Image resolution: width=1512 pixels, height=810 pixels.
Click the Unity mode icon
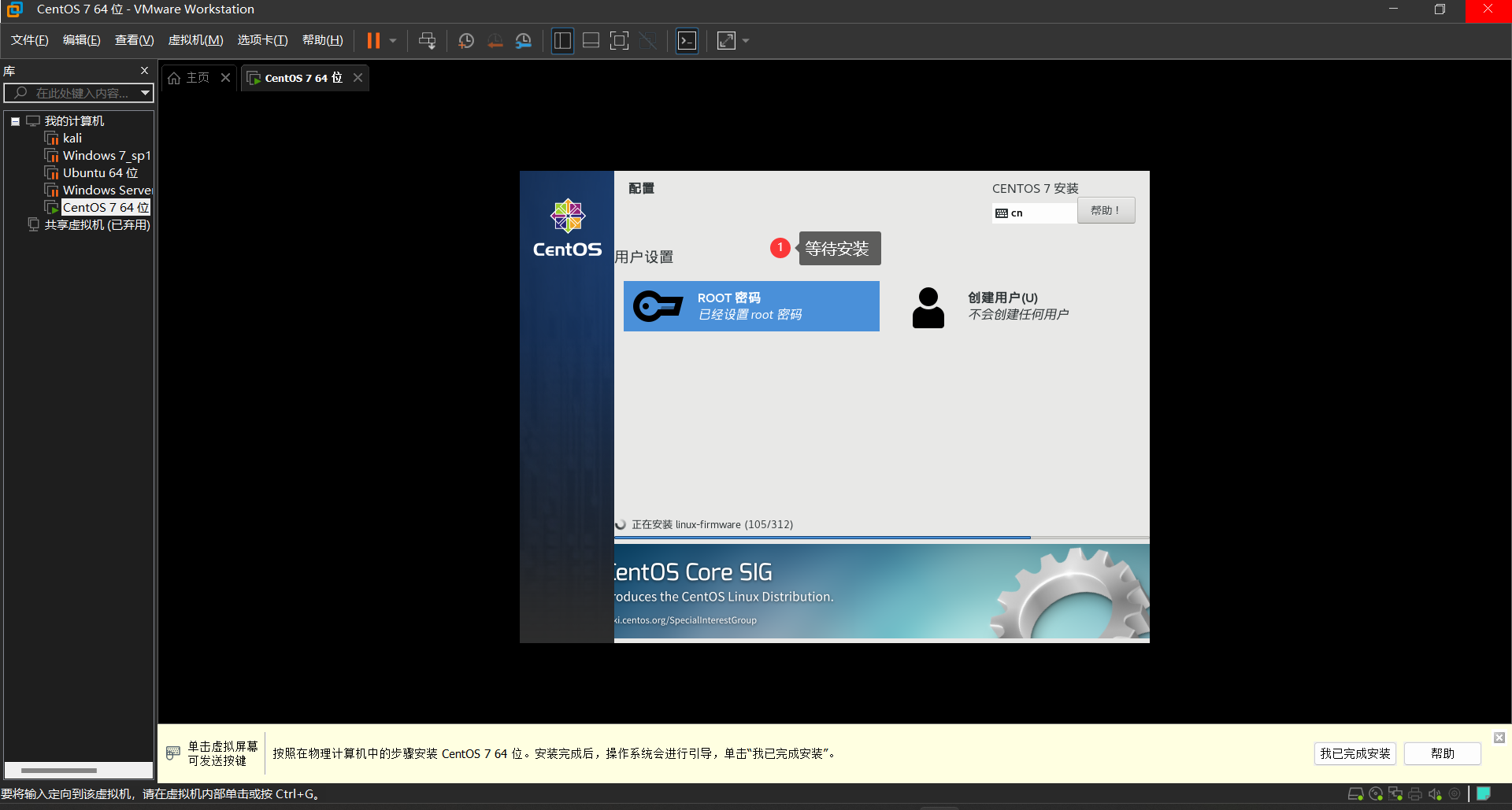point(648,40)
